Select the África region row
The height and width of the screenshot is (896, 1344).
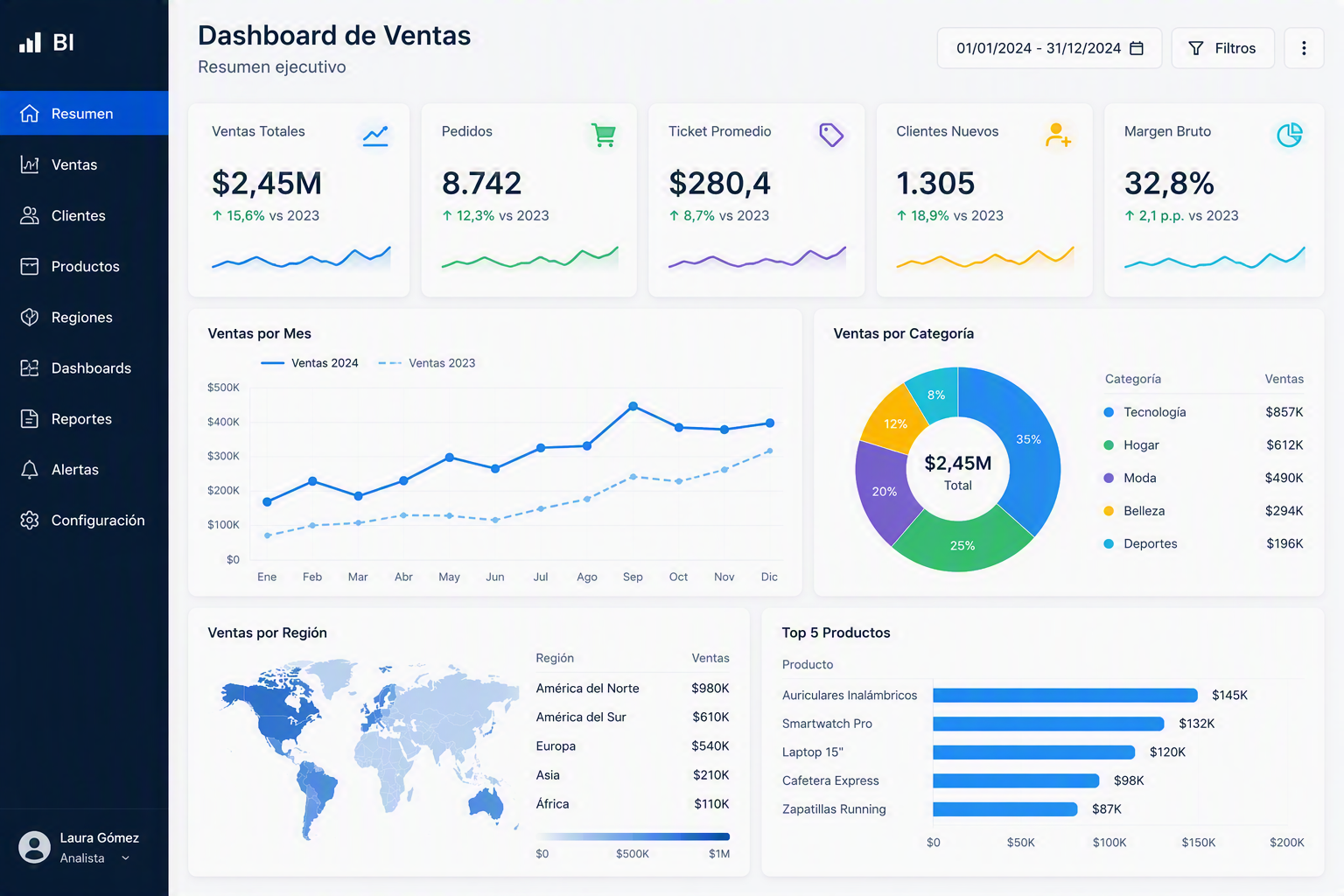[633, 804]
